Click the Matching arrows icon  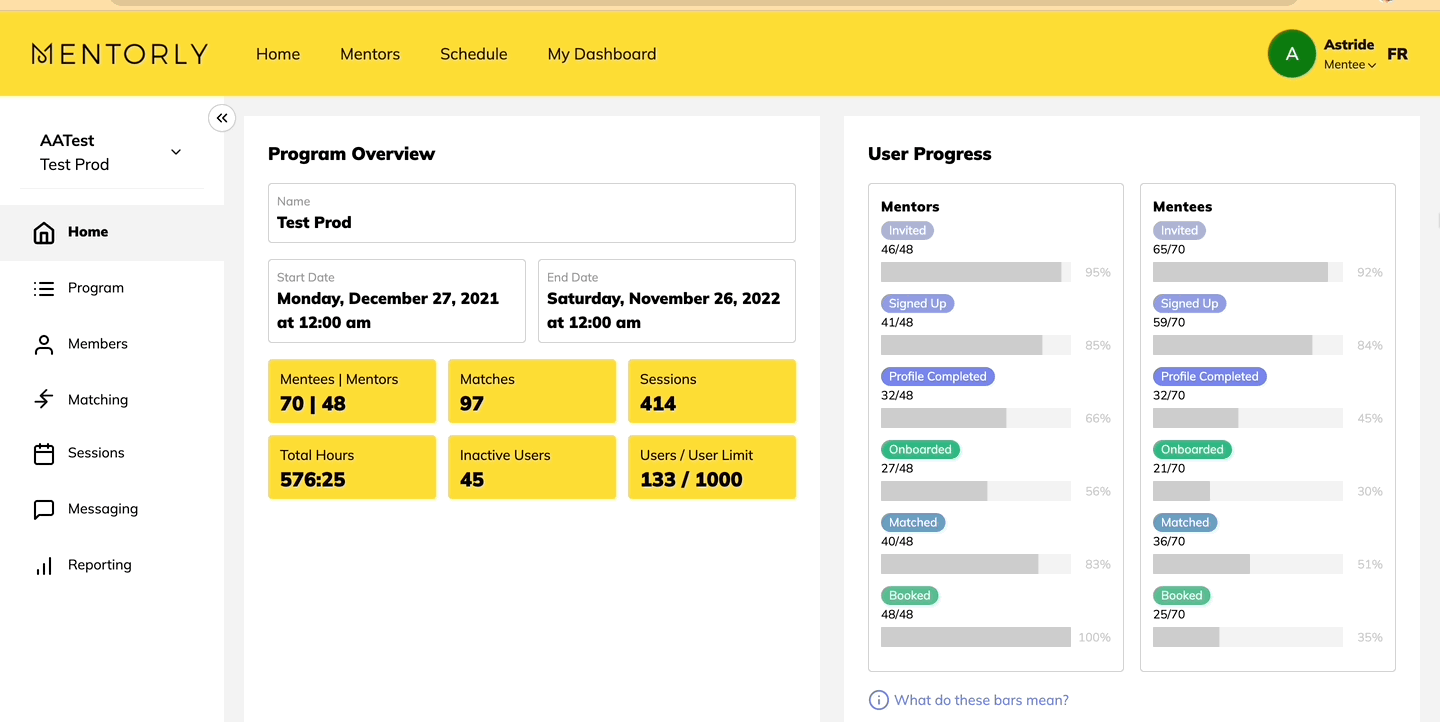pyautogui.click(x=44, y=400)
